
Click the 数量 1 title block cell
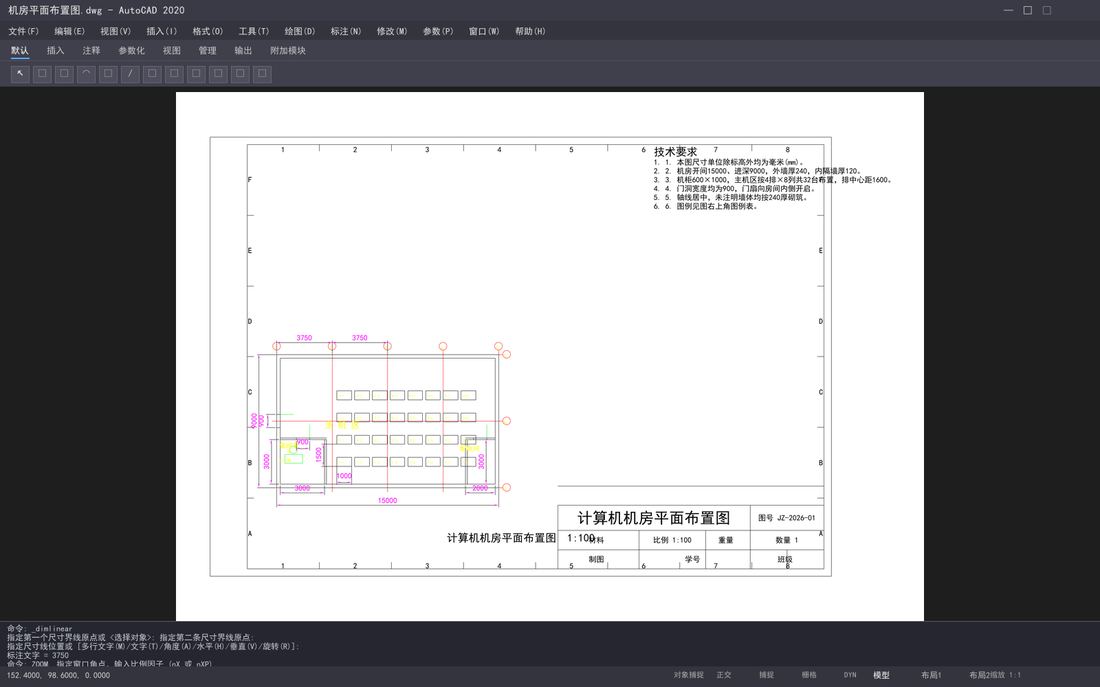coord(786,540)
